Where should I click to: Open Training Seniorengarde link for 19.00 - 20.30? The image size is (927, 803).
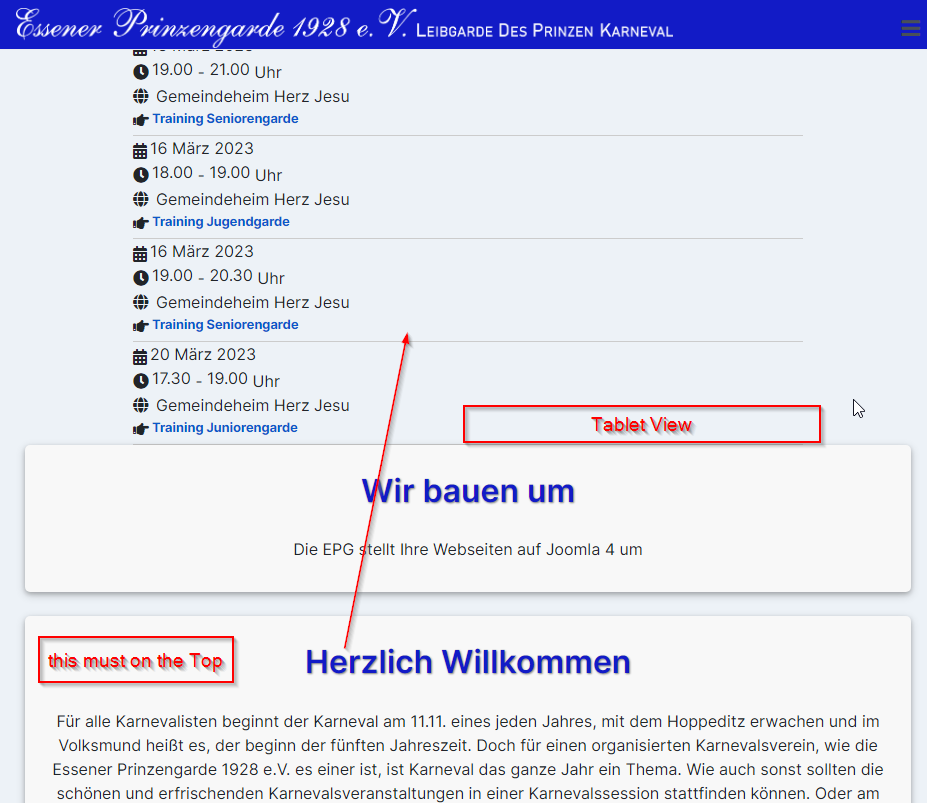(x=225, y=325)
